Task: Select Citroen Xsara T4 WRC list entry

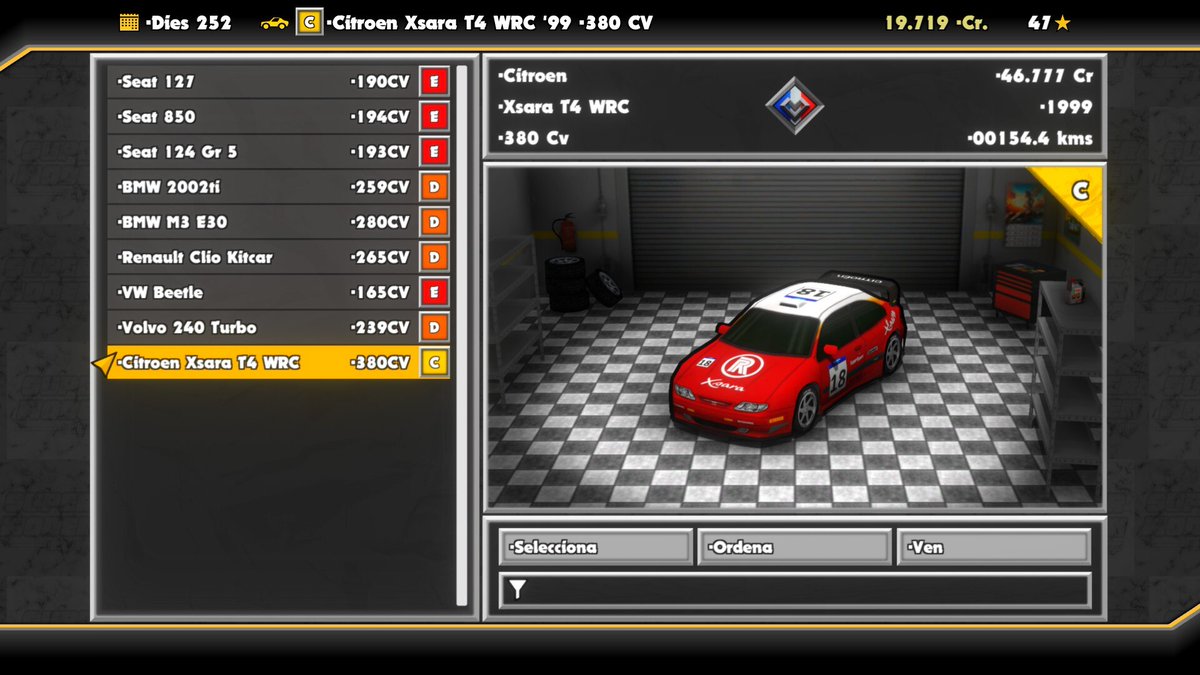Action: 278,362
